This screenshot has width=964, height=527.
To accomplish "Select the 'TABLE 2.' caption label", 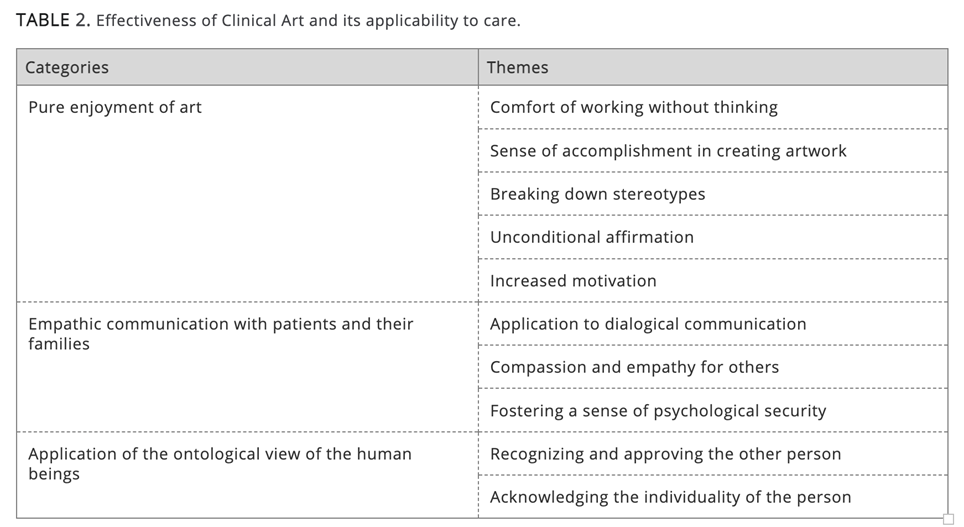I will (53, 20).
